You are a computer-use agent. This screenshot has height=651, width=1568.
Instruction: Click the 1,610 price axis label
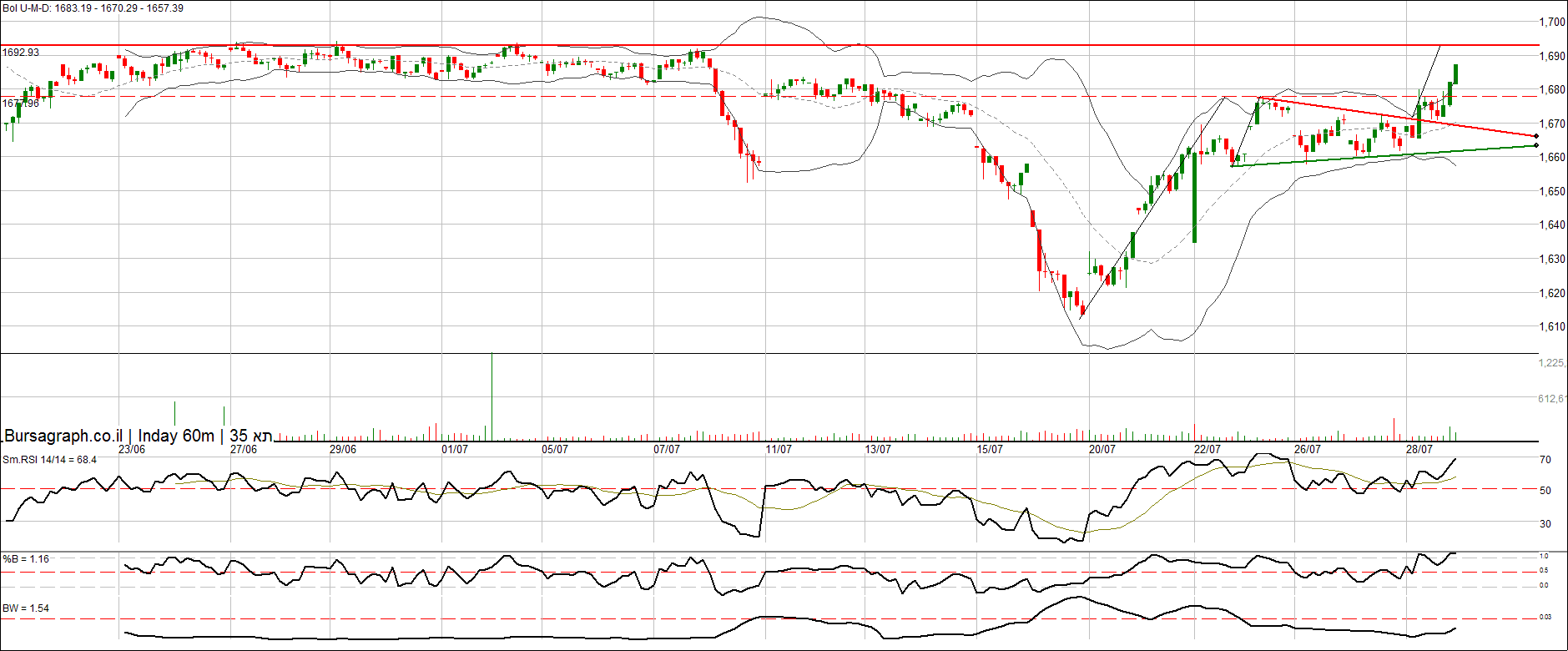click(1551, 327)
